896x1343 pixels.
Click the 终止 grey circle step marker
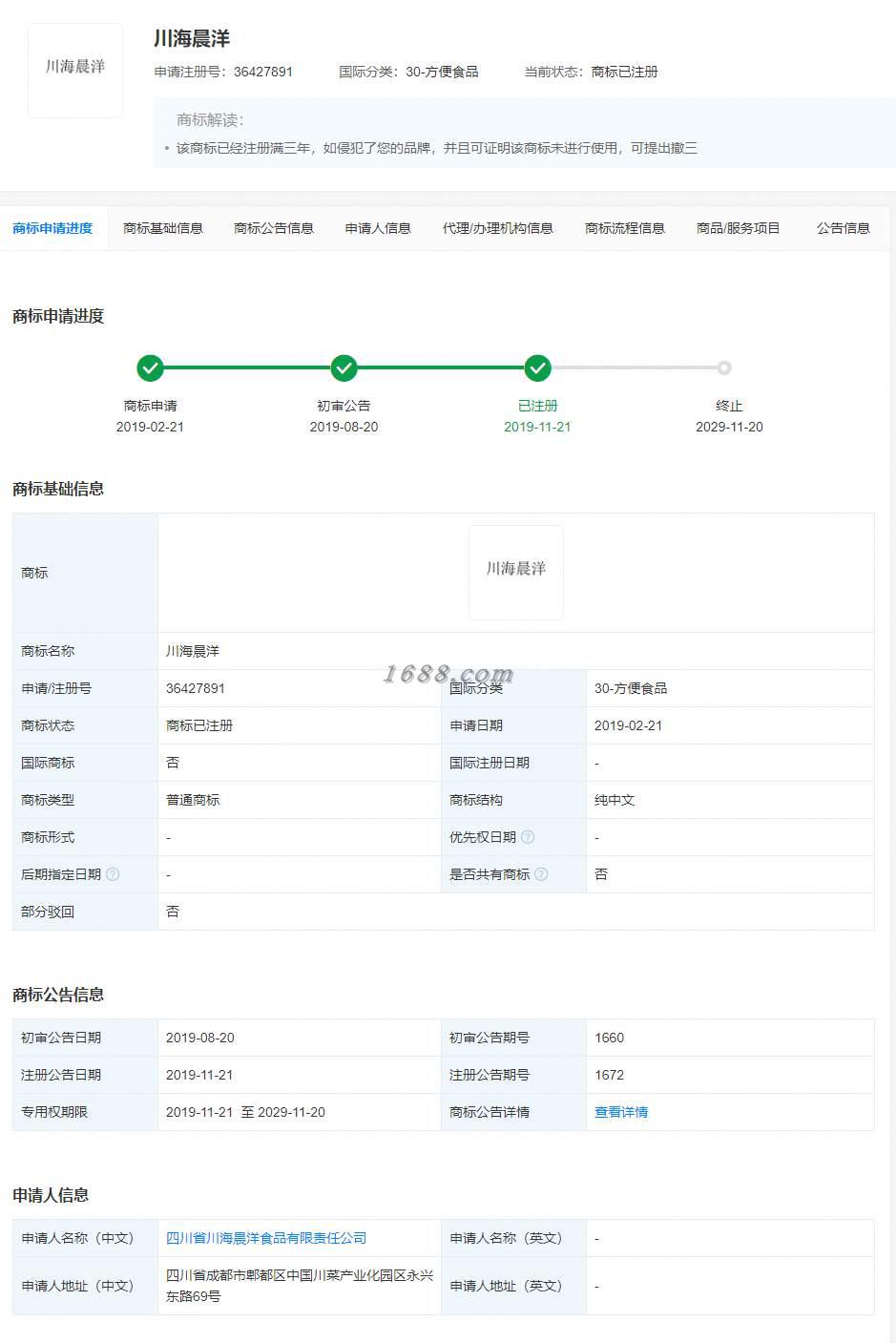[x=724, y=367]
